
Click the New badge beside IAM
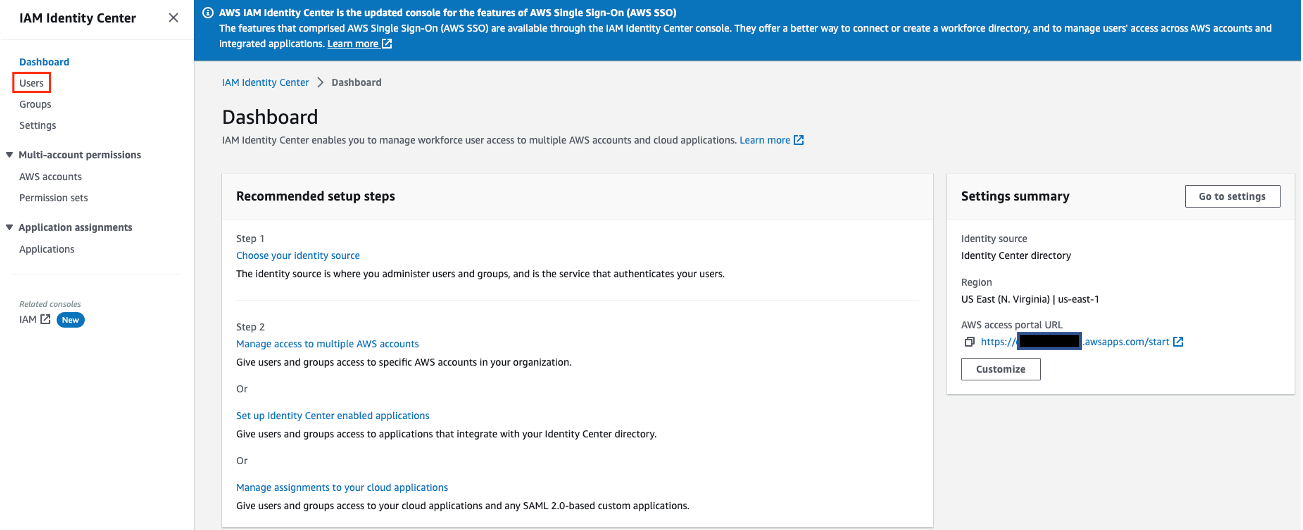click(x=70, y=320)
